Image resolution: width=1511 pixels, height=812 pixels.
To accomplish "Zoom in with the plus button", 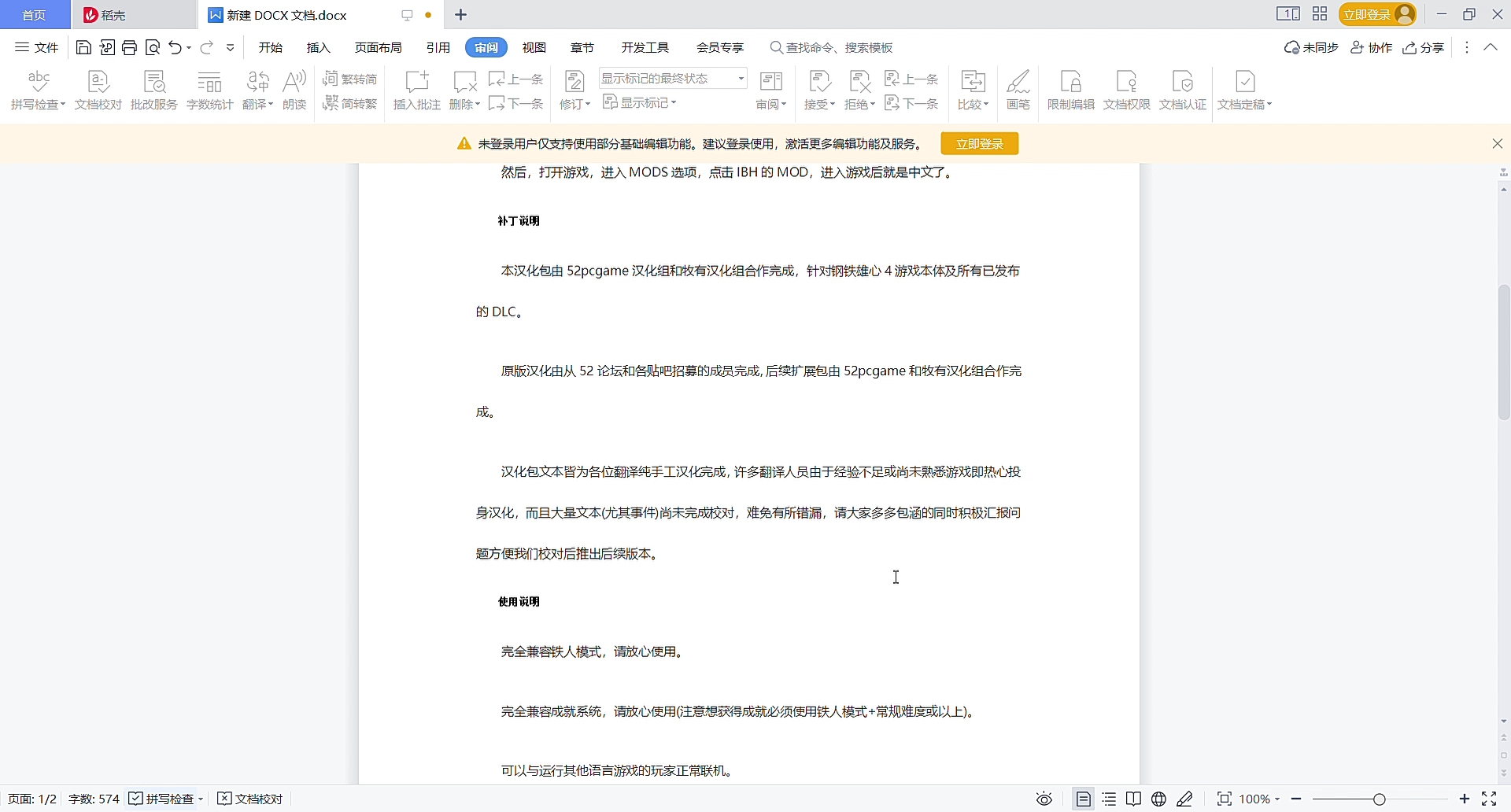I will point(1465,799).
